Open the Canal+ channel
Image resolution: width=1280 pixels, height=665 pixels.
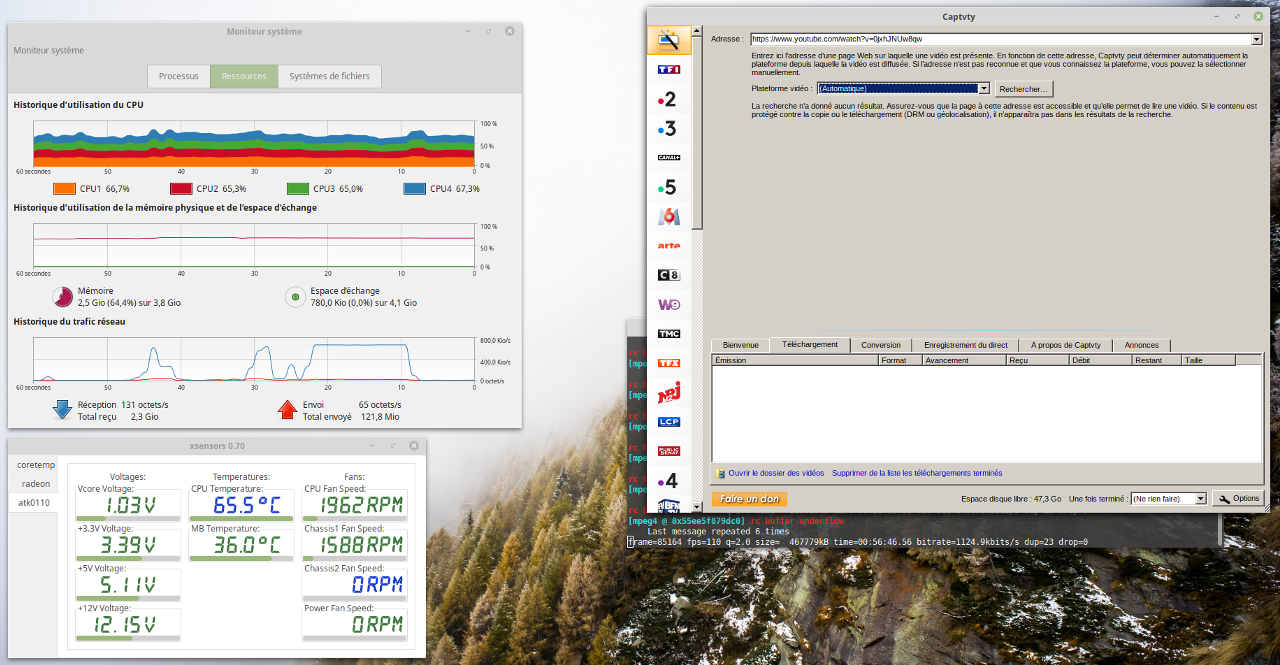669,157
